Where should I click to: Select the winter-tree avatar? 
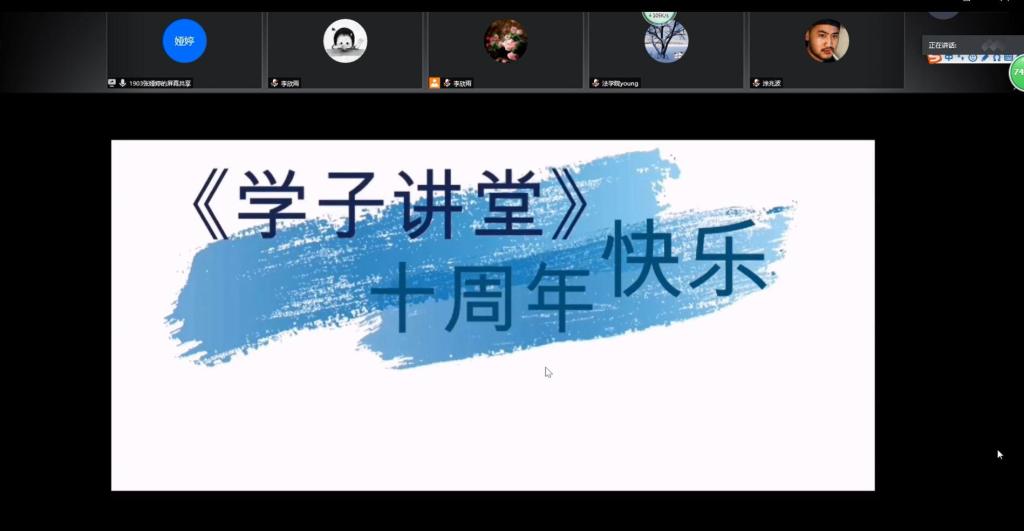666,41
